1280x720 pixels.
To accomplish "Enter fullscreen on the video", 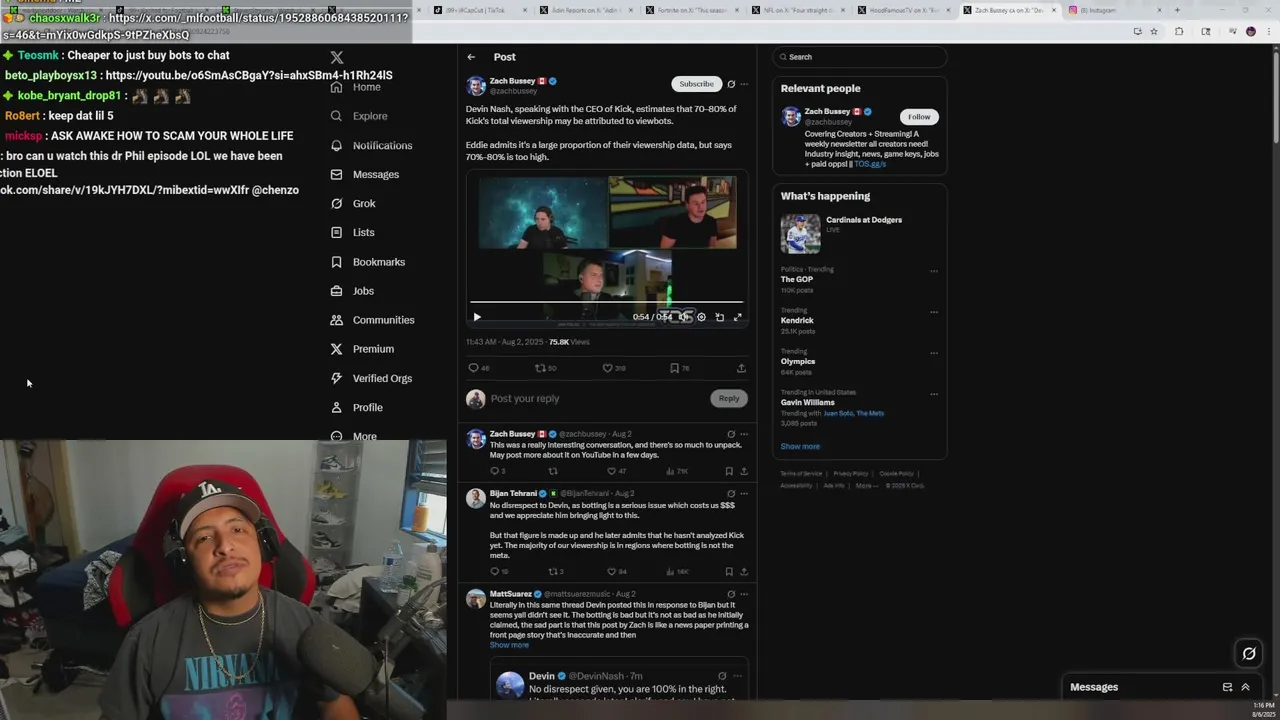I will [x=738, y=317].
